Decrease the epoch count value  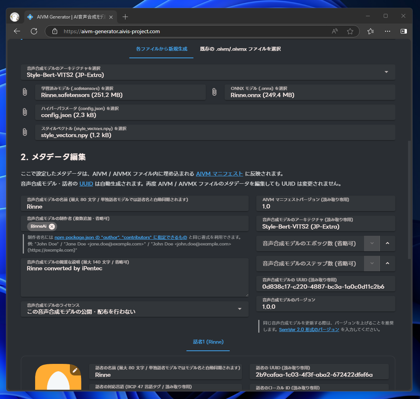point(372,244)
